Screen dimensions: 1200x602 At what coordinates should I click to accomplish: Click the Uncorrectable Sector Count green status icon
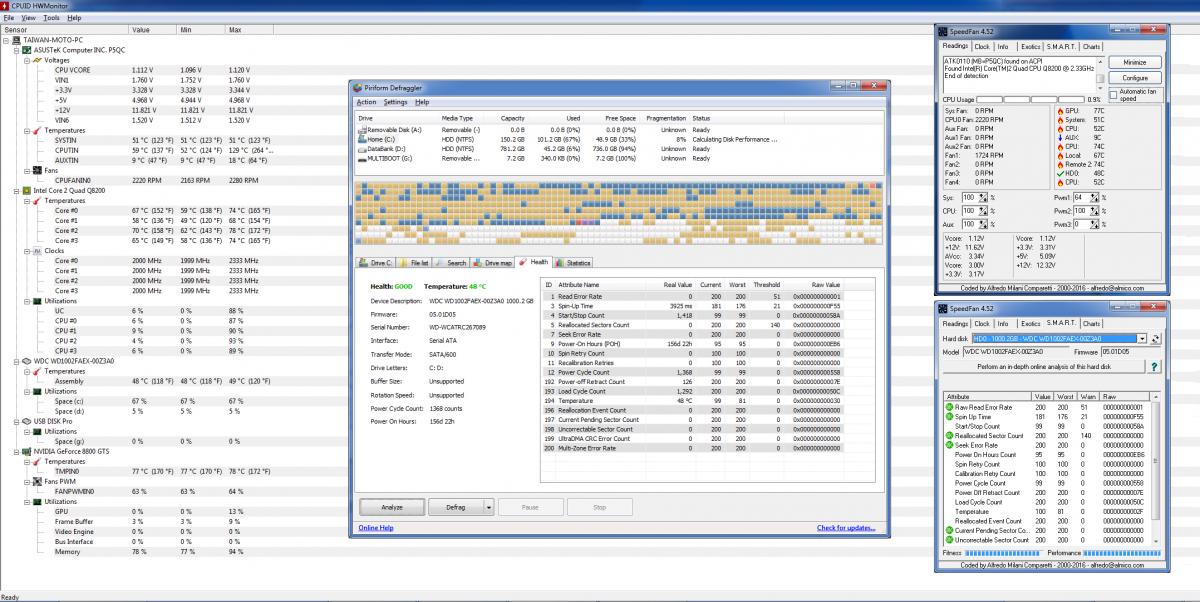click(x=948, y=540)
